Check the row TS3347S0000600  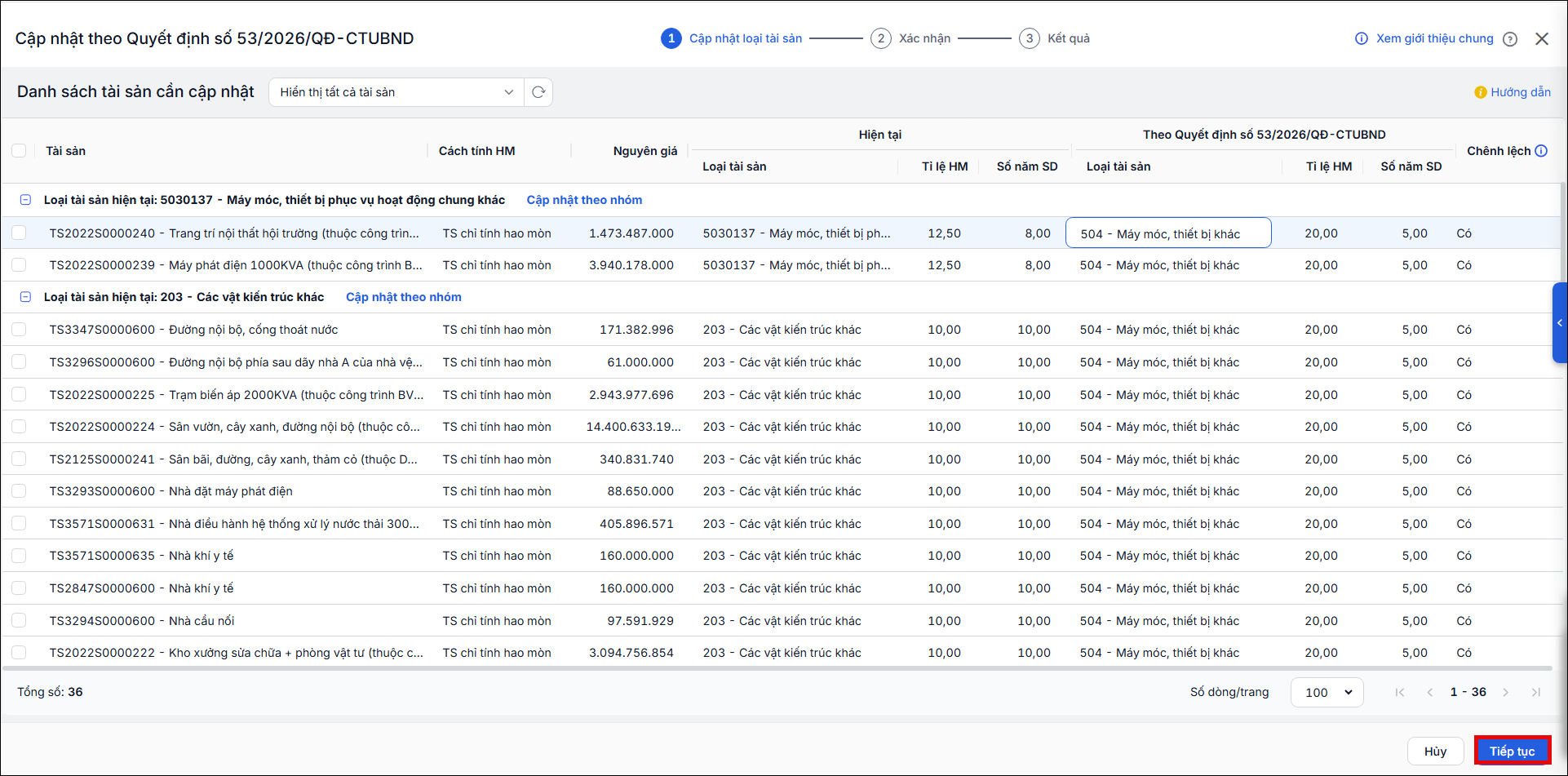tap(19, 330)
